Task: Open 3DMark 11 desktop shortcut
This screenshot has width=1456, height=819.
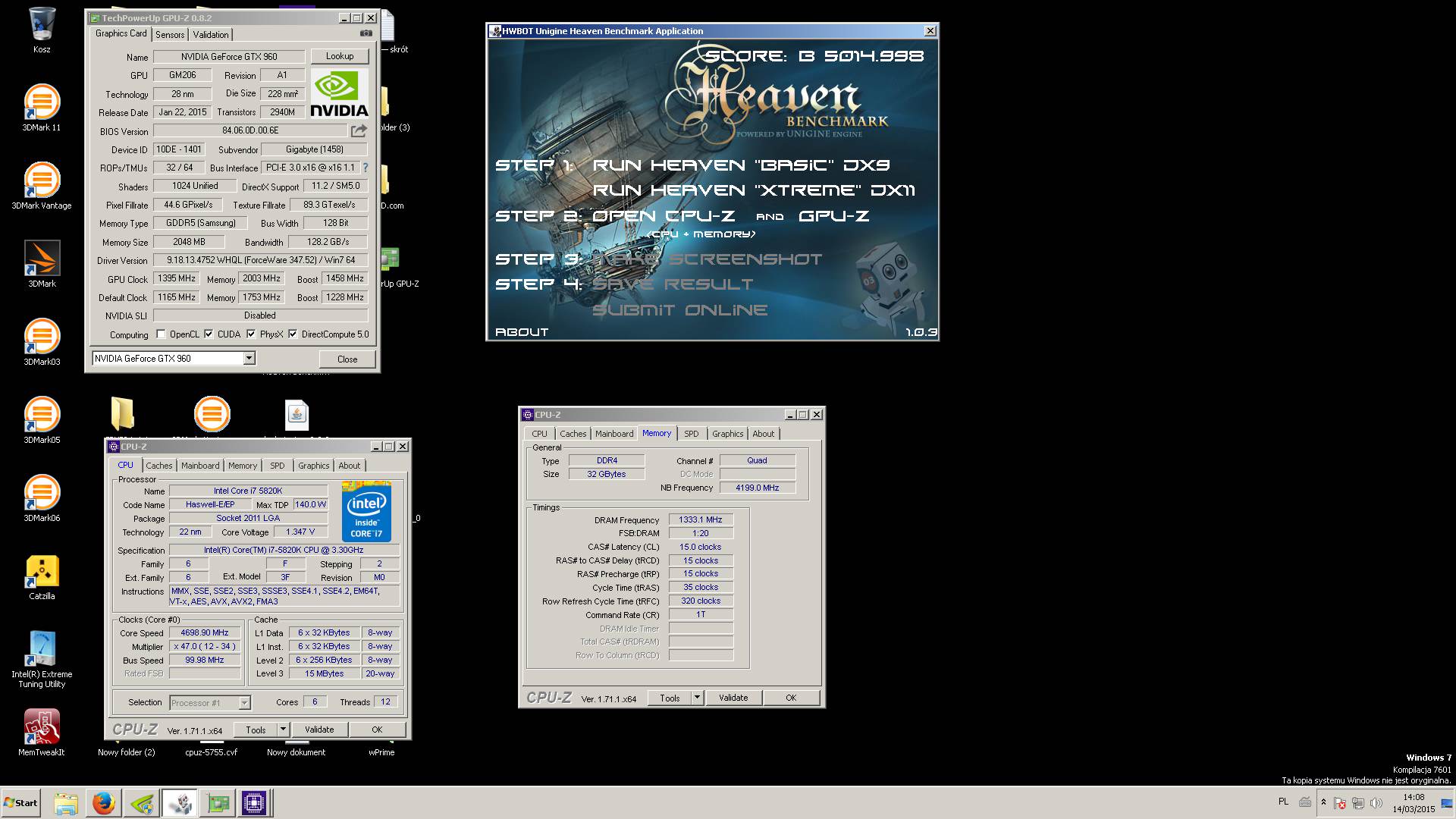Action: tap(42, 108)
